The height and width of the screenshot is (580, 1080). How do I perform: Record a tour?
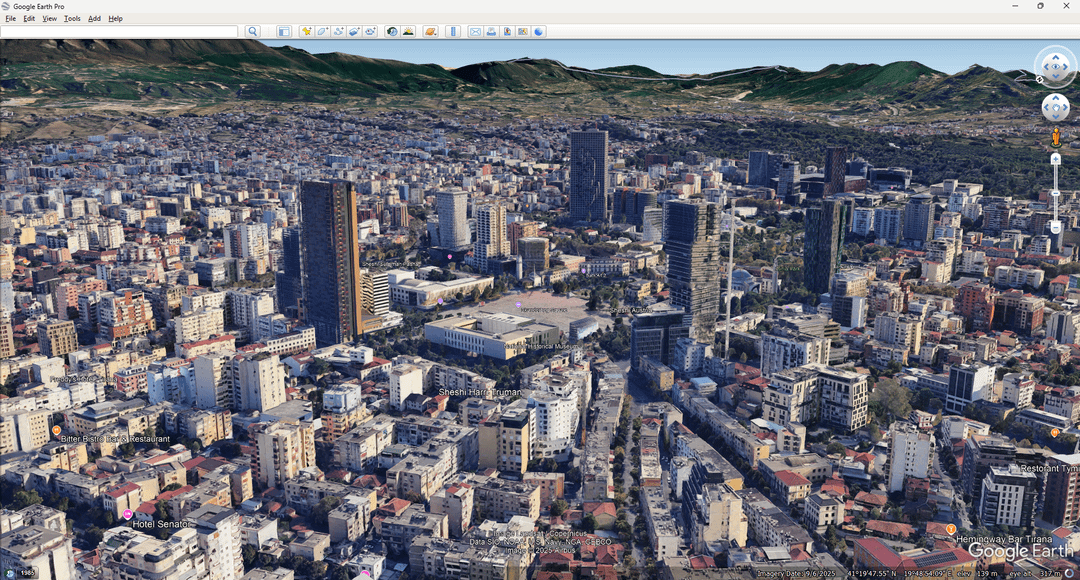(370, 32)
